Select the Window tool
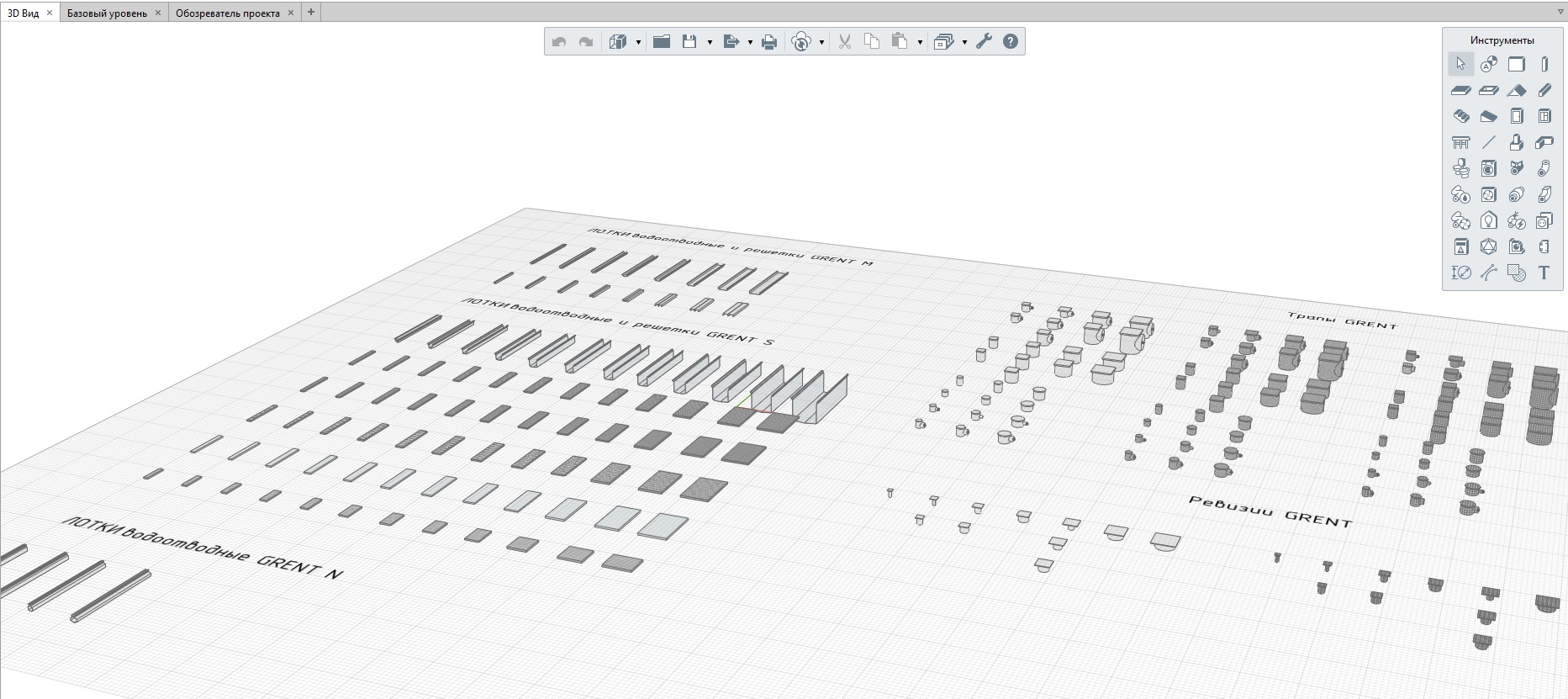Screen dimensions: 1568x699 (1544, 116)
